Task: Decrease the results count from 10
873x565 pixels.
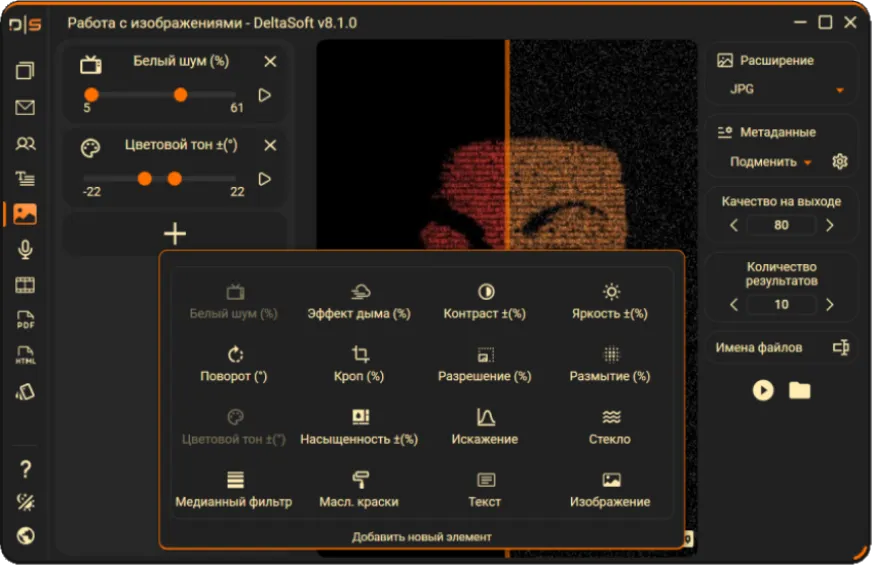Action: (734, 304)
